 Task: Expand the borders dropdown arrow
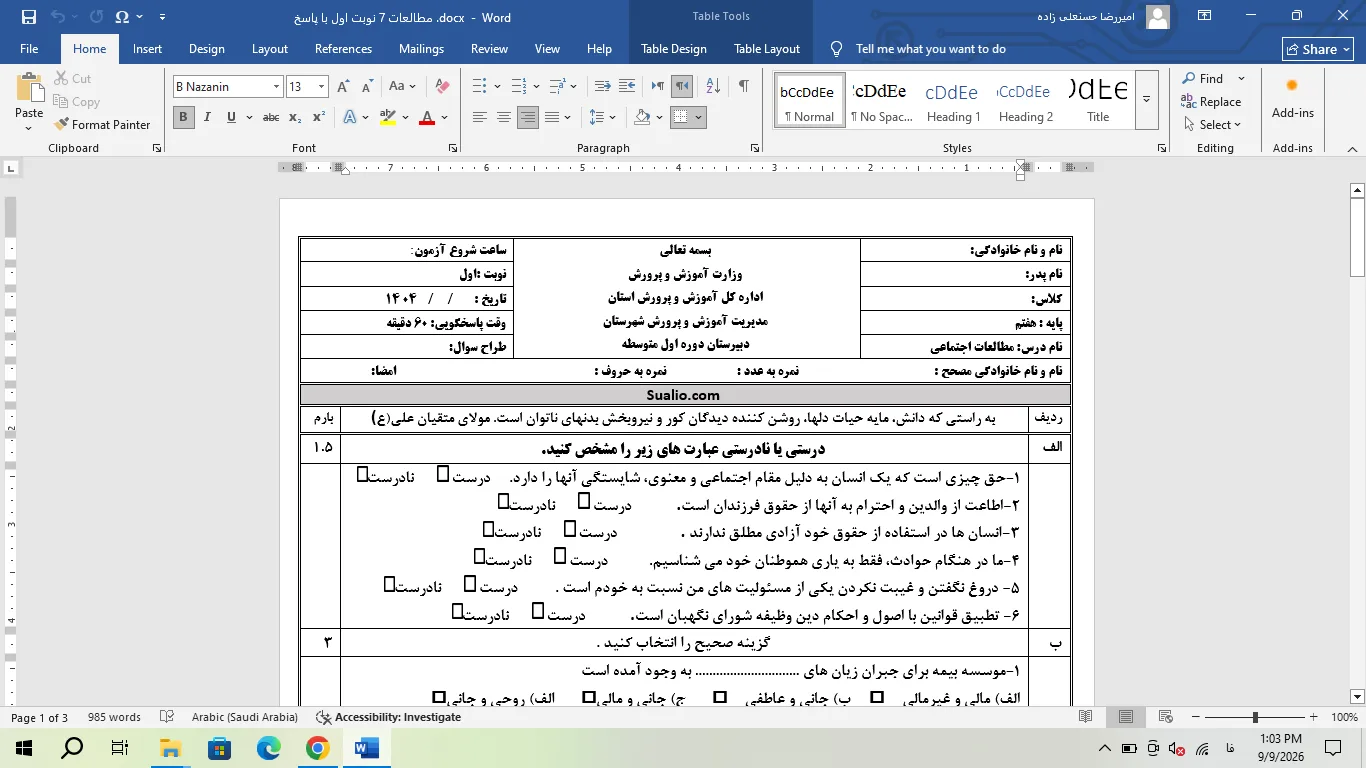click(x=698, y=117)
